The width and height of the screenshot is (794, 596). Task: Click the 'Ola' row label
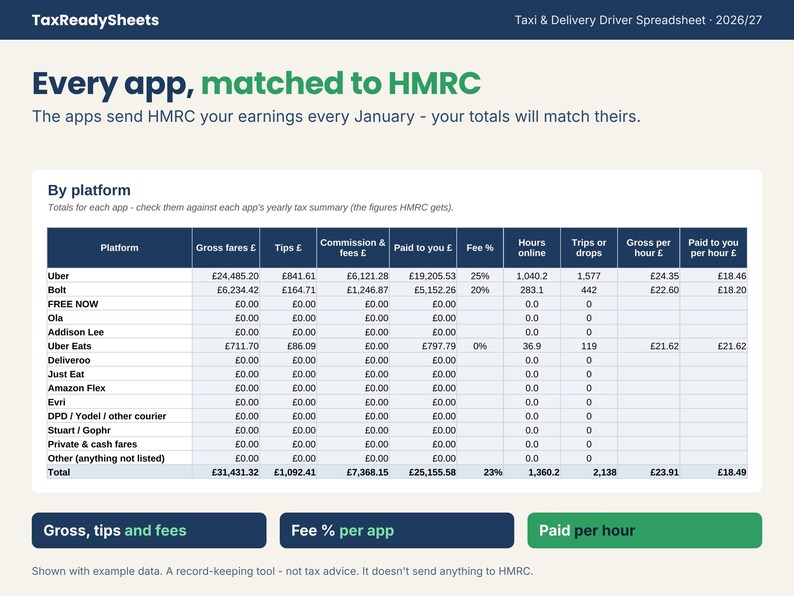pyautogui.click(x=55, y=318)
